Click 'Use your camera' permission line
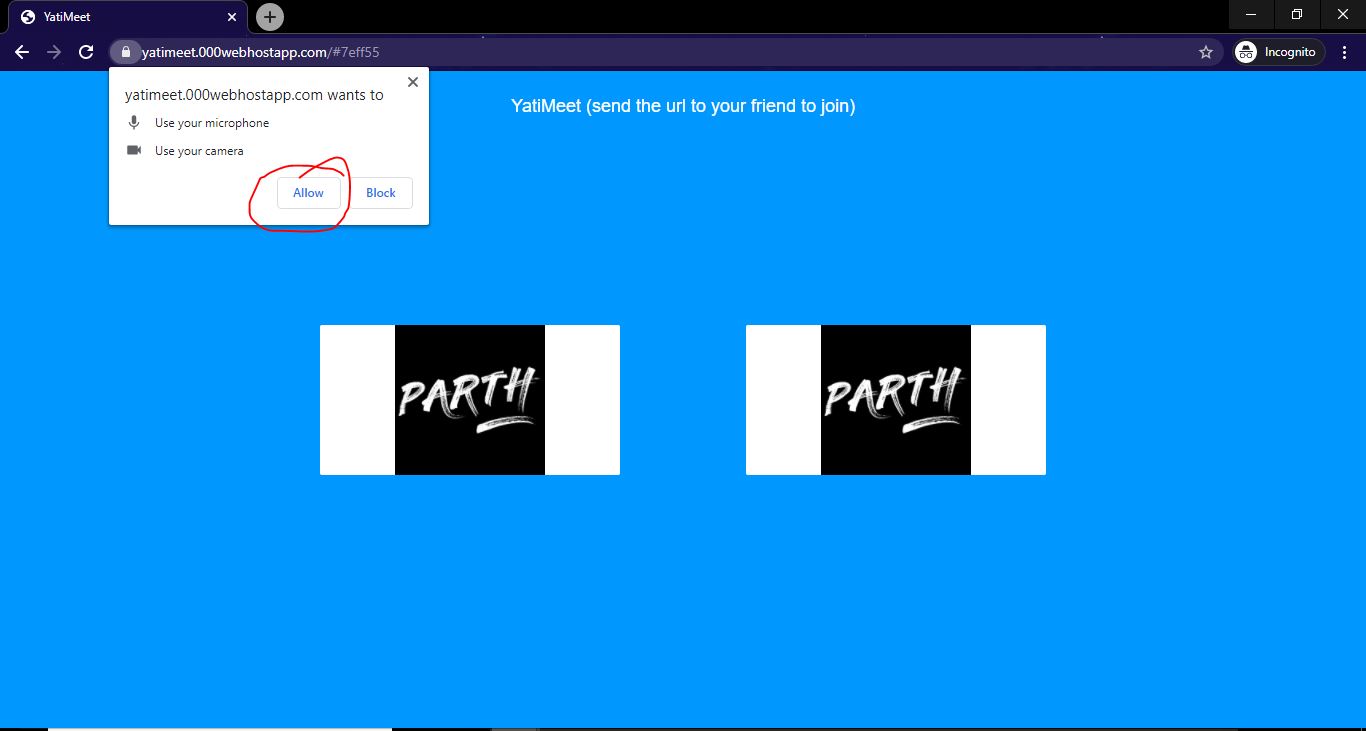Image resolution: width=1366 pixels, height=731 pixels. pyautogui.click(x=199, y=151)
